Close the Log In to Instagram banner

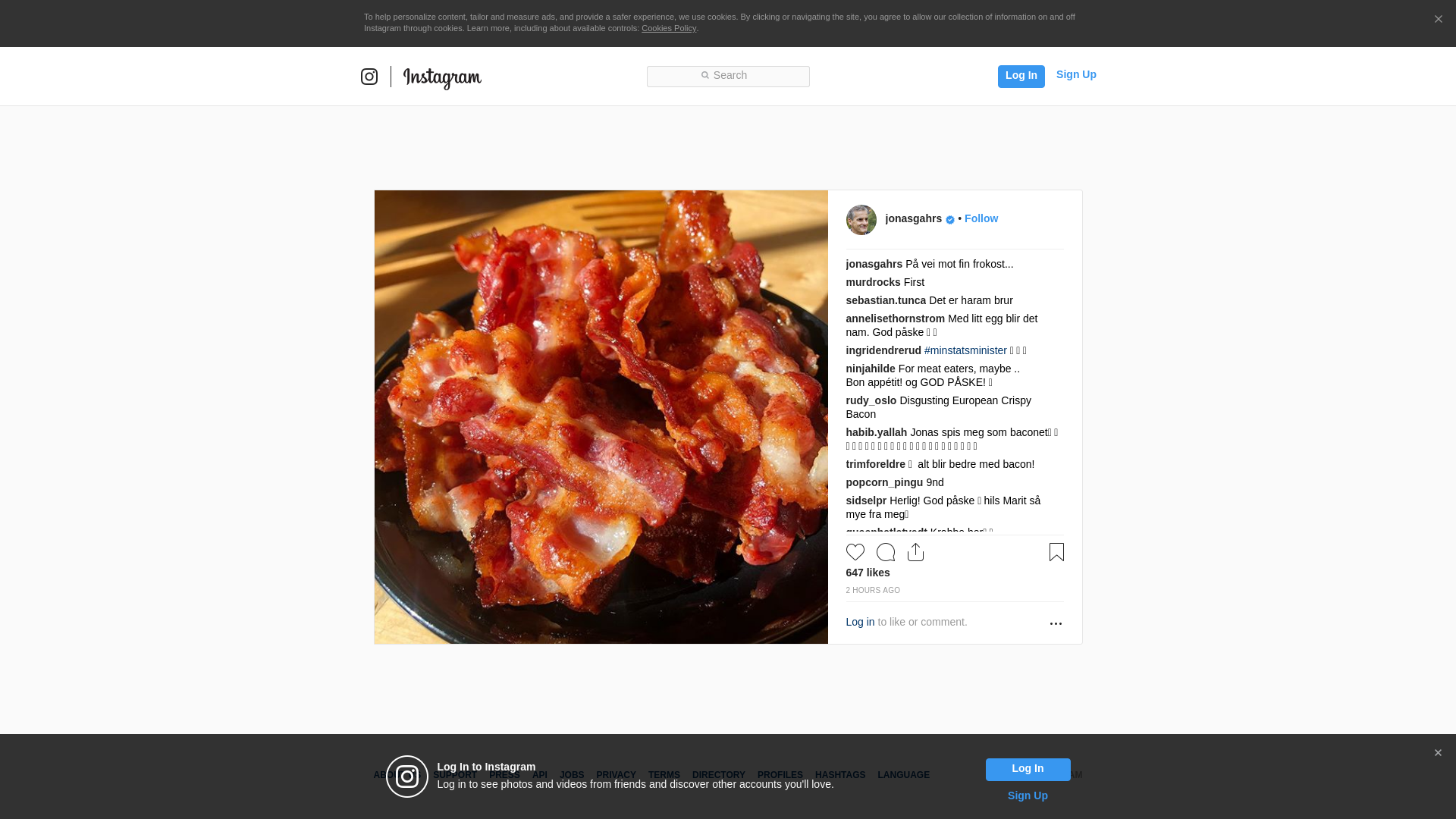1438,753
